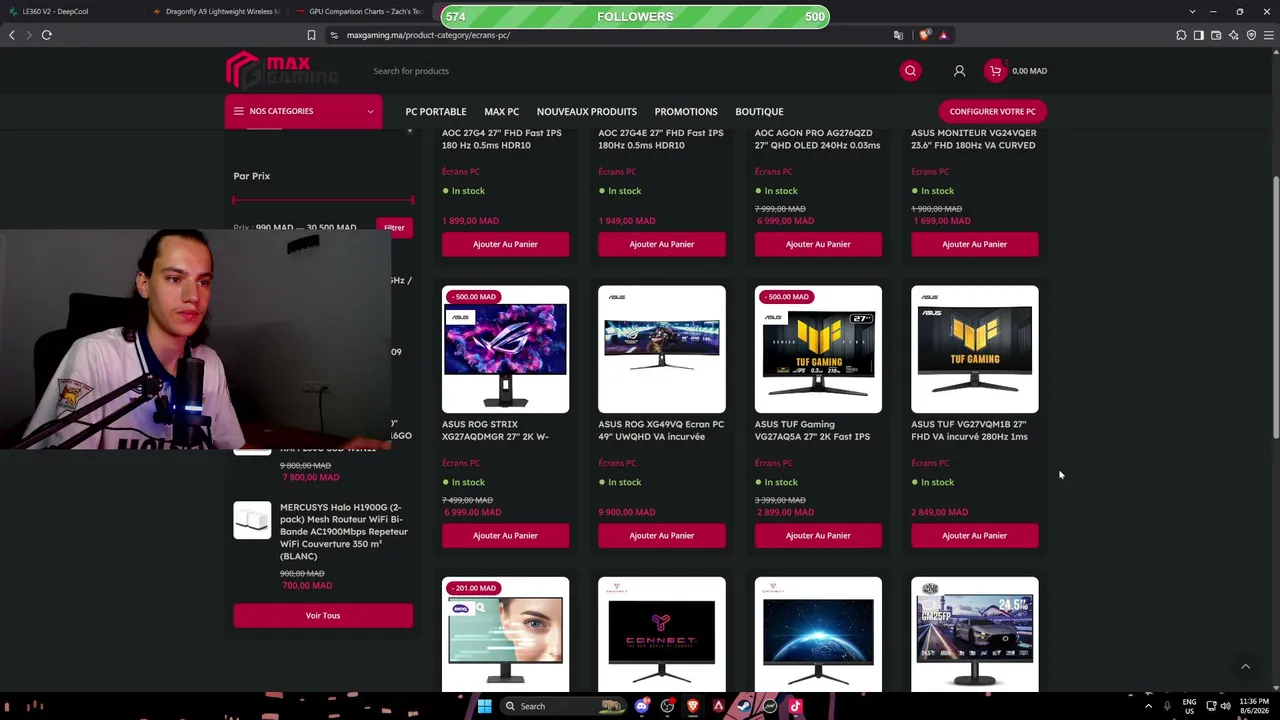Click Voir Tous button in sidebar

(323, 616)
